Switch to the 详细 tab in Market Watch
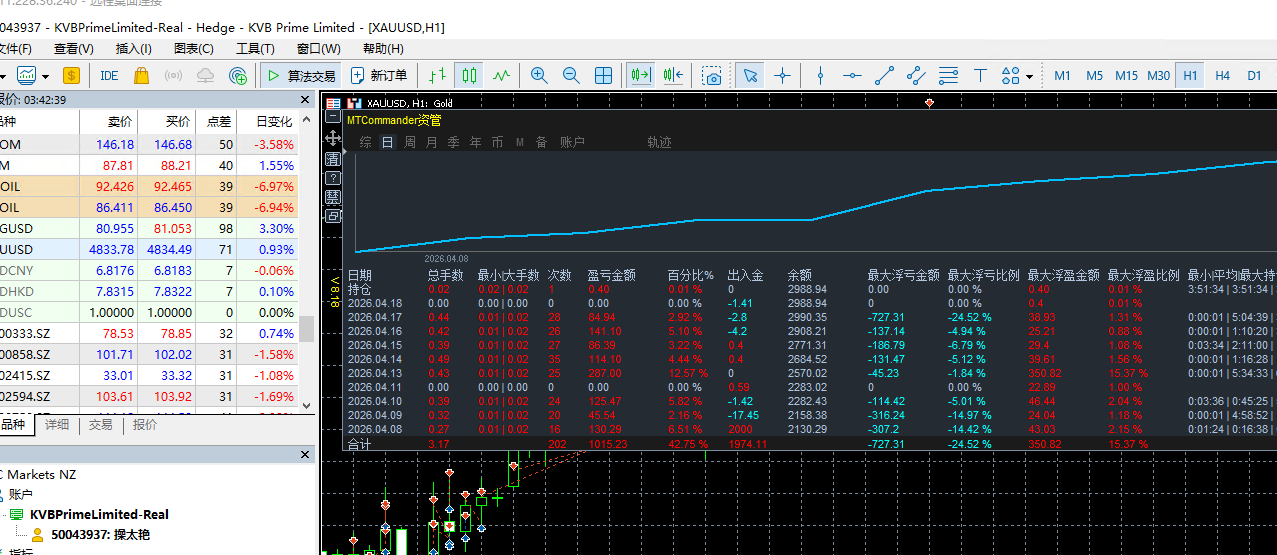Viewport: 1277px width, 555px height. [x=57, y=424]
